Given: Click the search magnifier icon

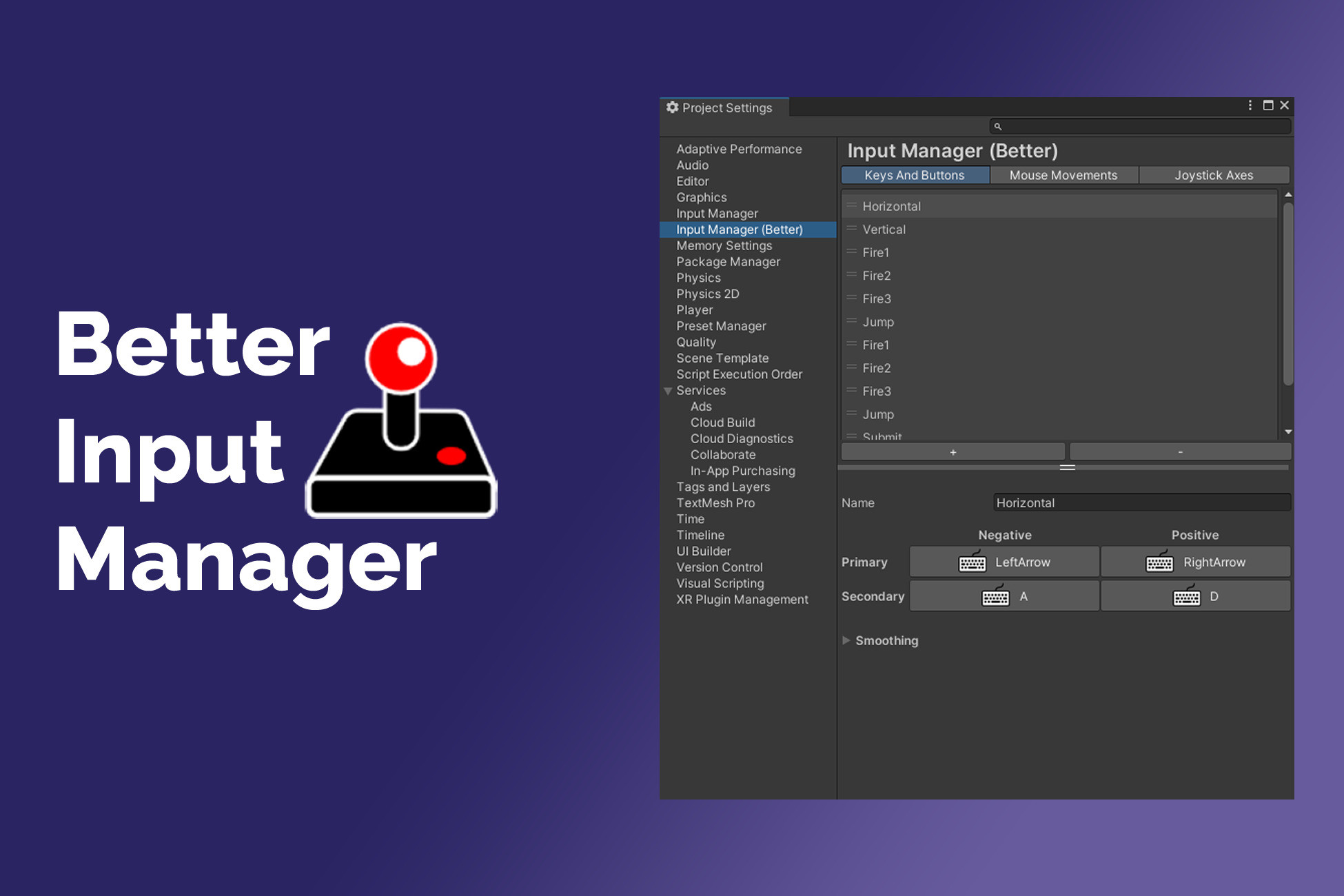Looking at the screenshot, I should [997, 127].
